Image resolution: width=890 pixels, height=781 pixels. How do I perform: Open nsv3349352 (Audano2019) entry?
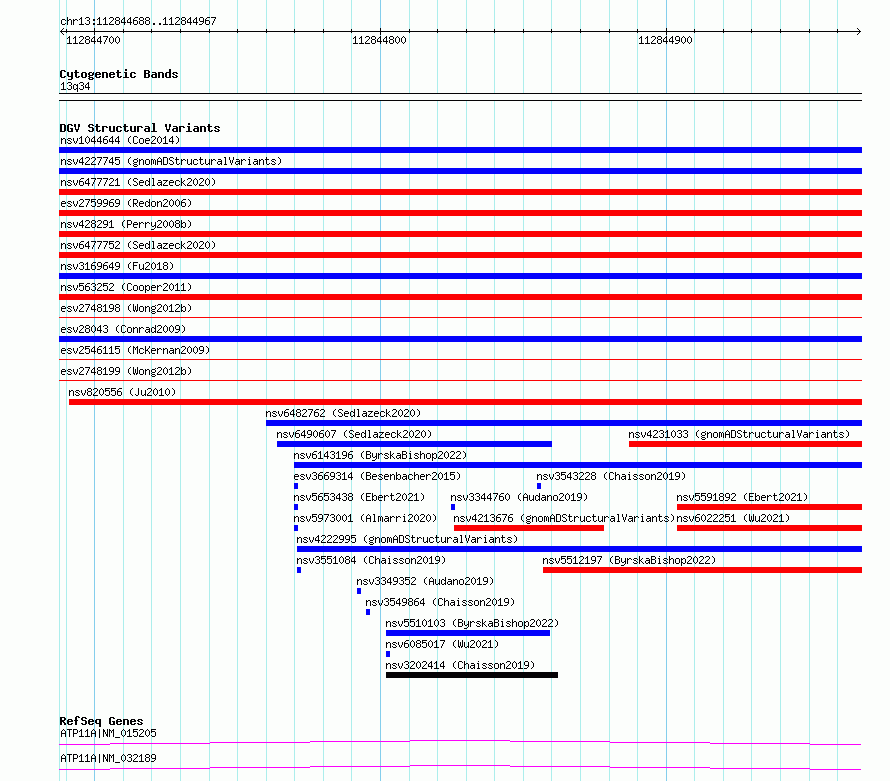tap(425, 581)
